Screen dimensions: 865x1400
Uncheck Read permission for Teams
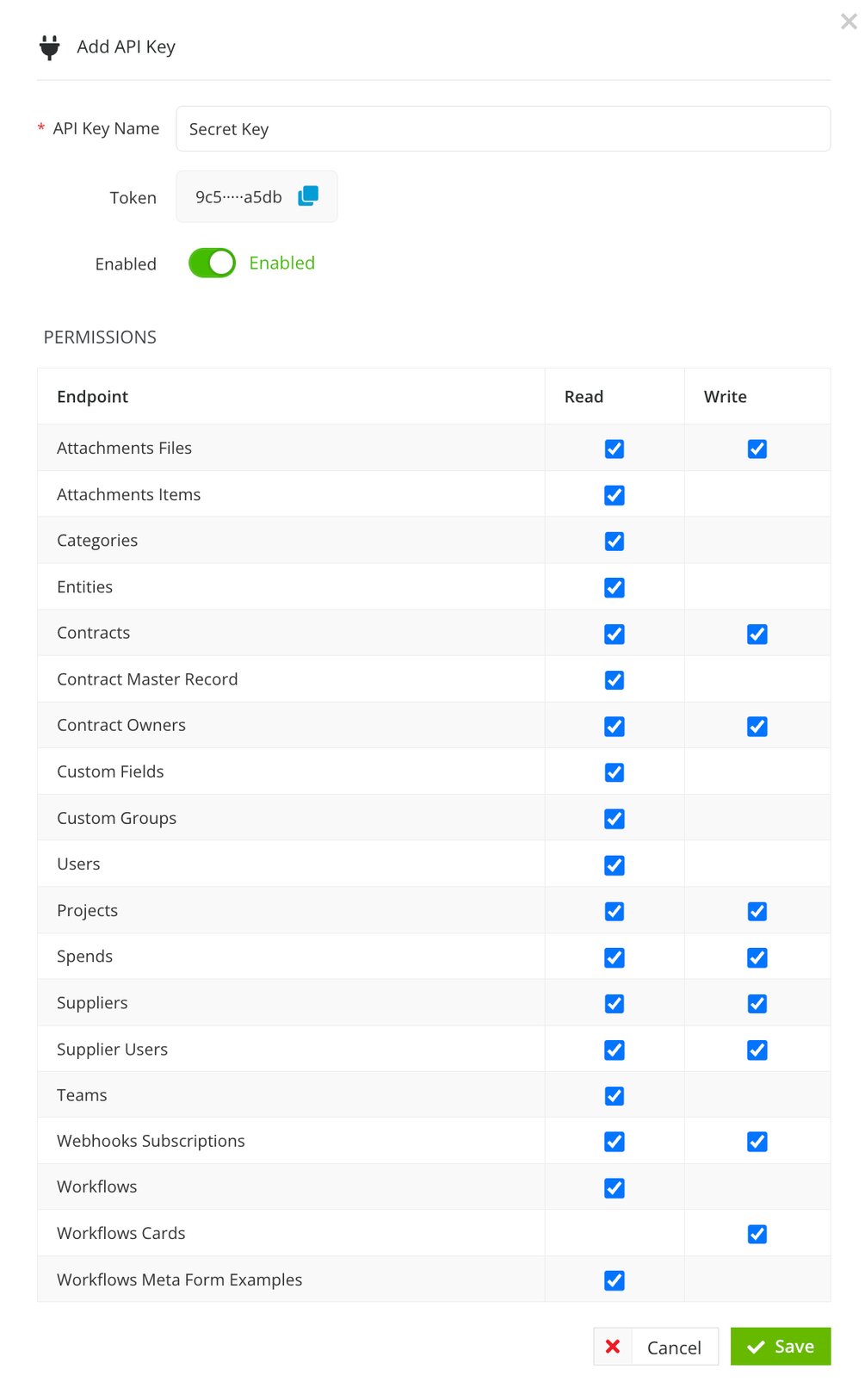click(x=614, y=1095)
